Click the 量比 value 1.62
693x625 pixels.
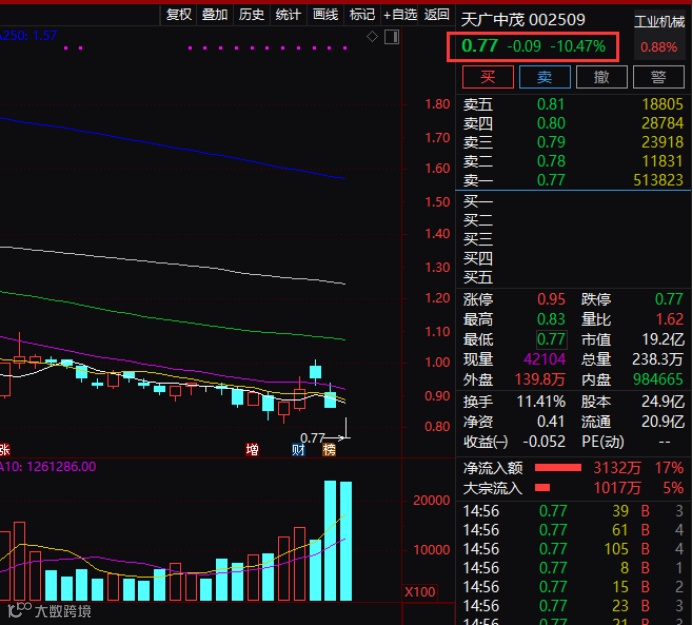[x=670, y=320]
